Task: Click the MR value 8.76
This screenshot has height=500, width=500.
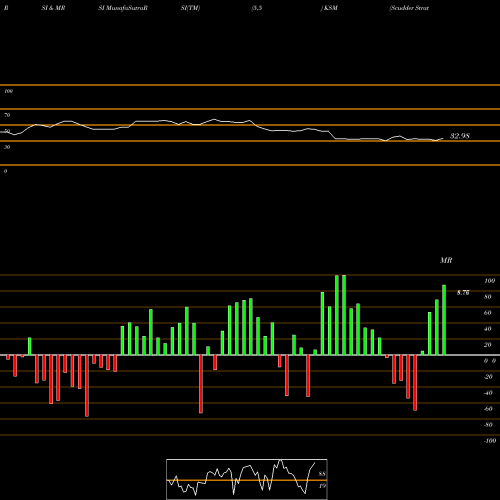Action: click(463, 293)
